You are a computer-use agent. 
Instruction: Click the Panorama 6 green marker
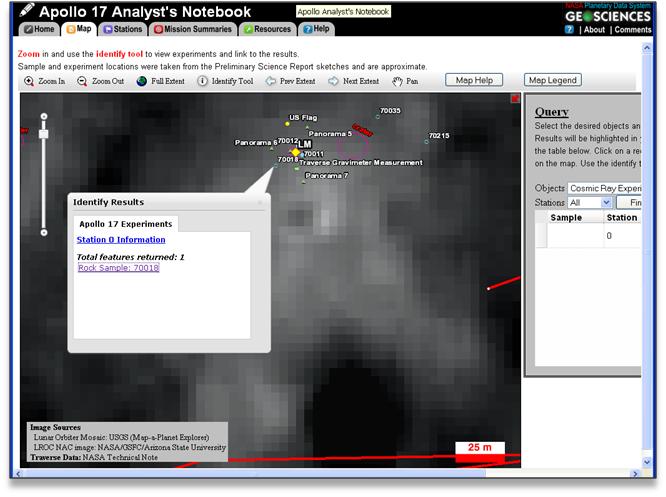point(272,149)
